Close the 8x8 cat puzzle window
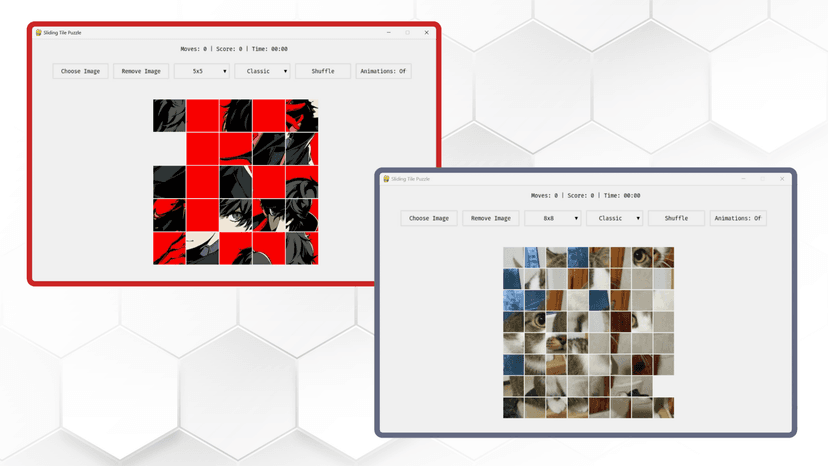 coord(782,179)
